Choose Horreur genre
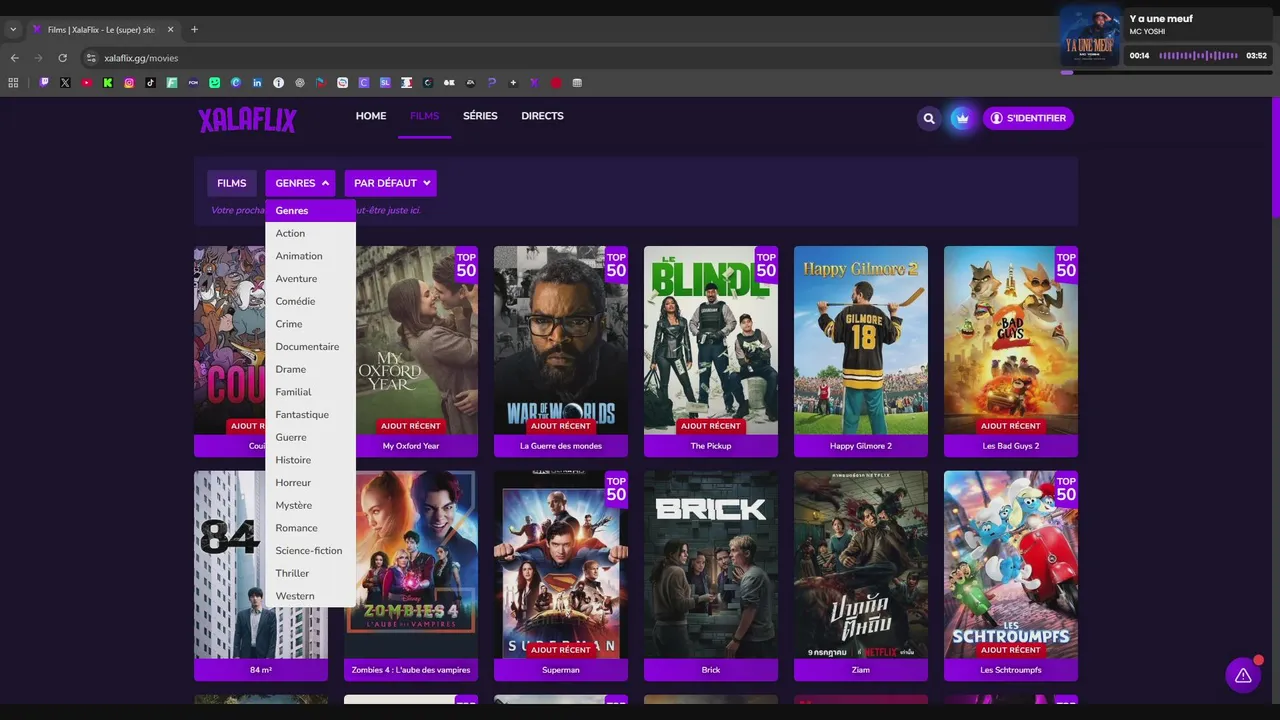 pyautogui.click(x=310, y=483)
